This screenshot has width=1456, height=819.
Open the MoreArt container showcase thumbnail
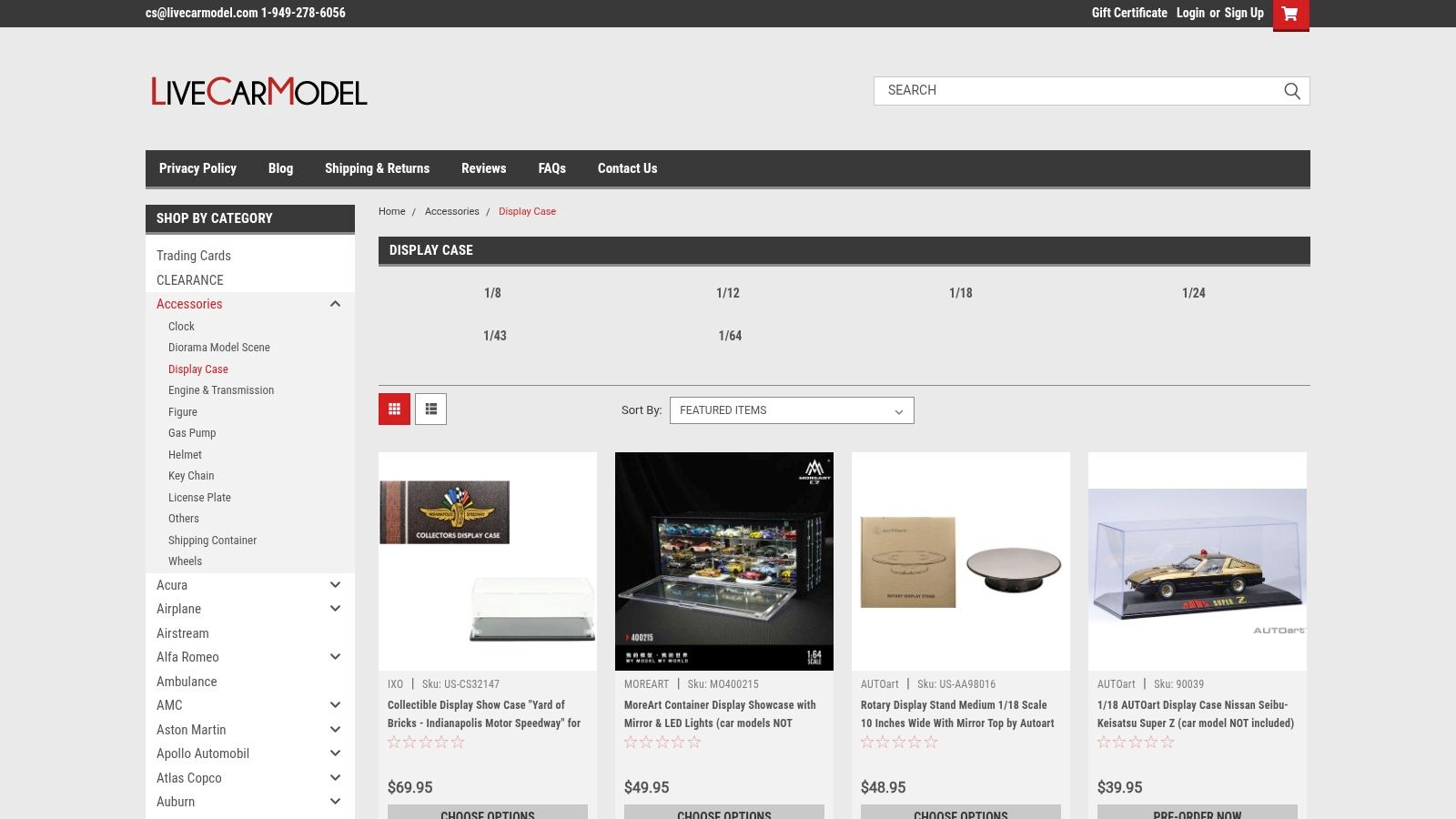point(724,561)
